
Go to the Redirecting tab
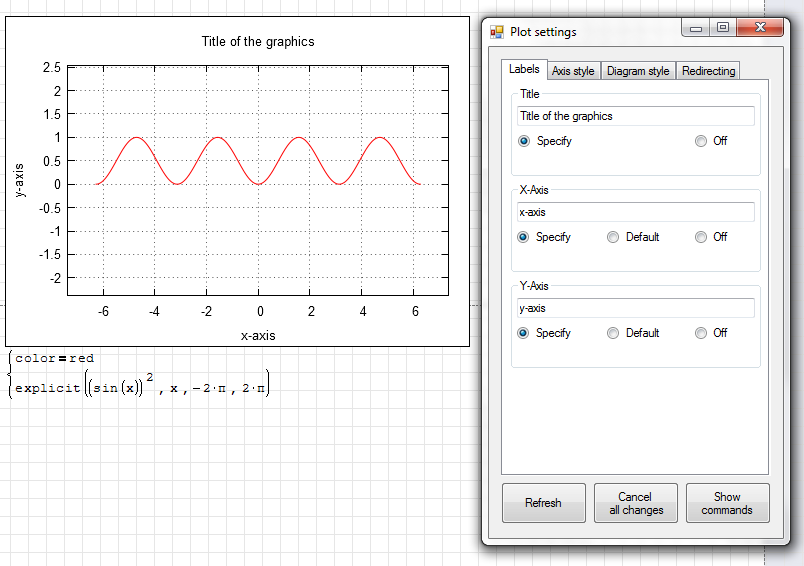(x=708, y=71)
